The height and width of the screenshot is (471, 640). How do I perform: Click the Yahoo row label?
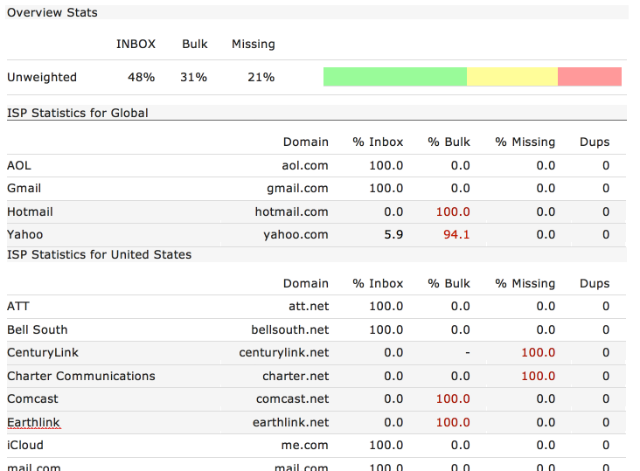[x=25, y=235]
